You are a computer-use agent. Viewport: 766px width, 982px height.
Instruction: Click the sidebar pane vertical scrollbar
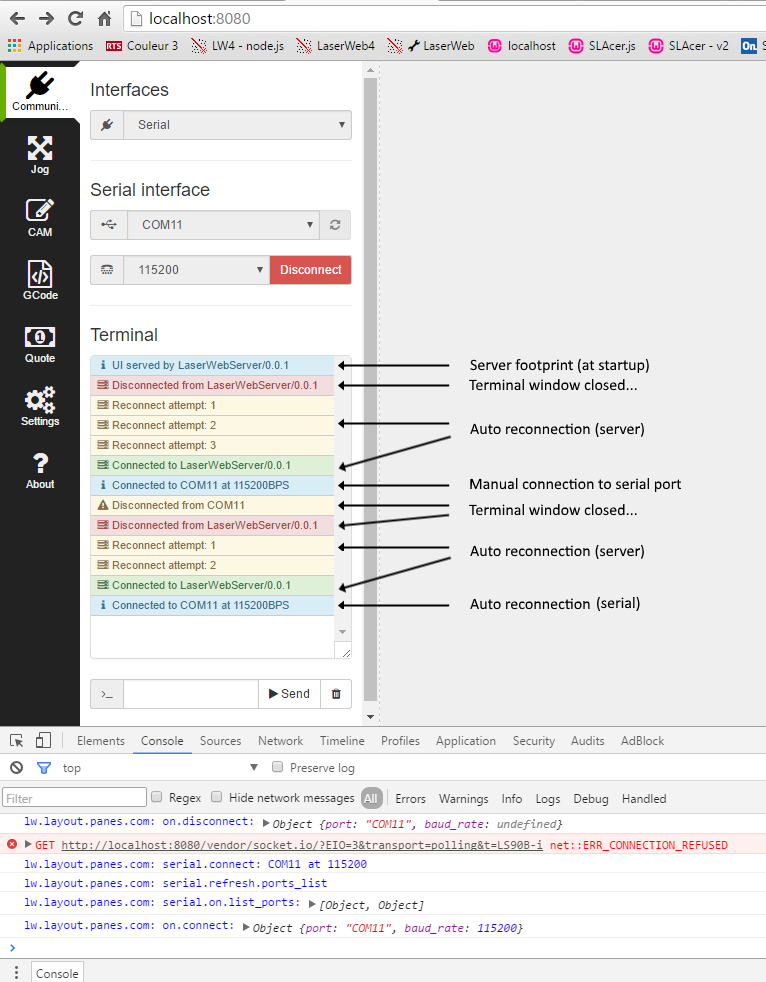(x=370, y=388)
